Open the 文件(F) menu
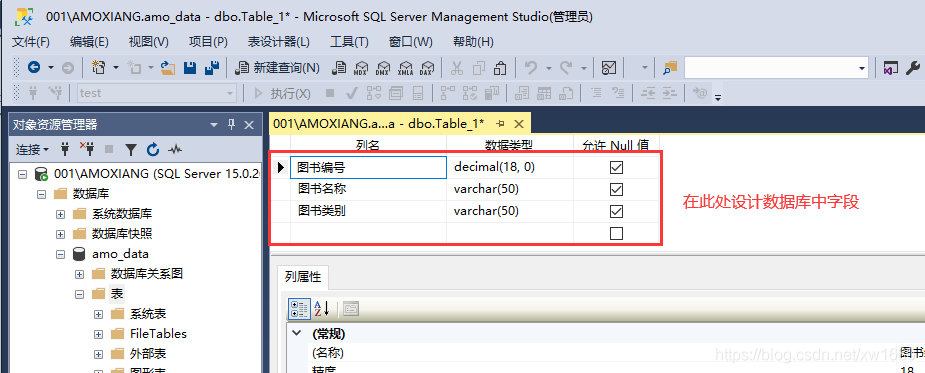 click(x=31, y=42)
